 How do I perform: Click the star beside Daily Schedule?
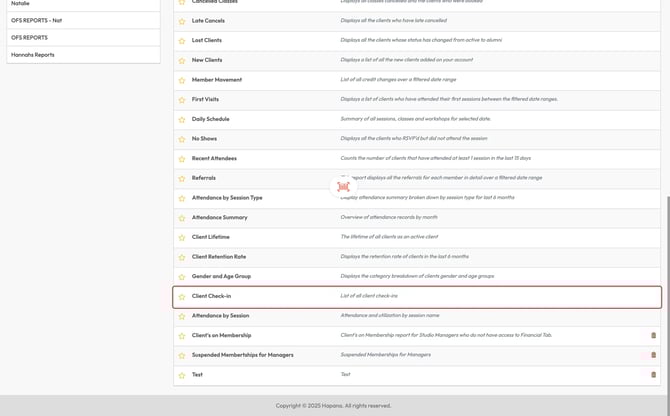coord(182,119)
